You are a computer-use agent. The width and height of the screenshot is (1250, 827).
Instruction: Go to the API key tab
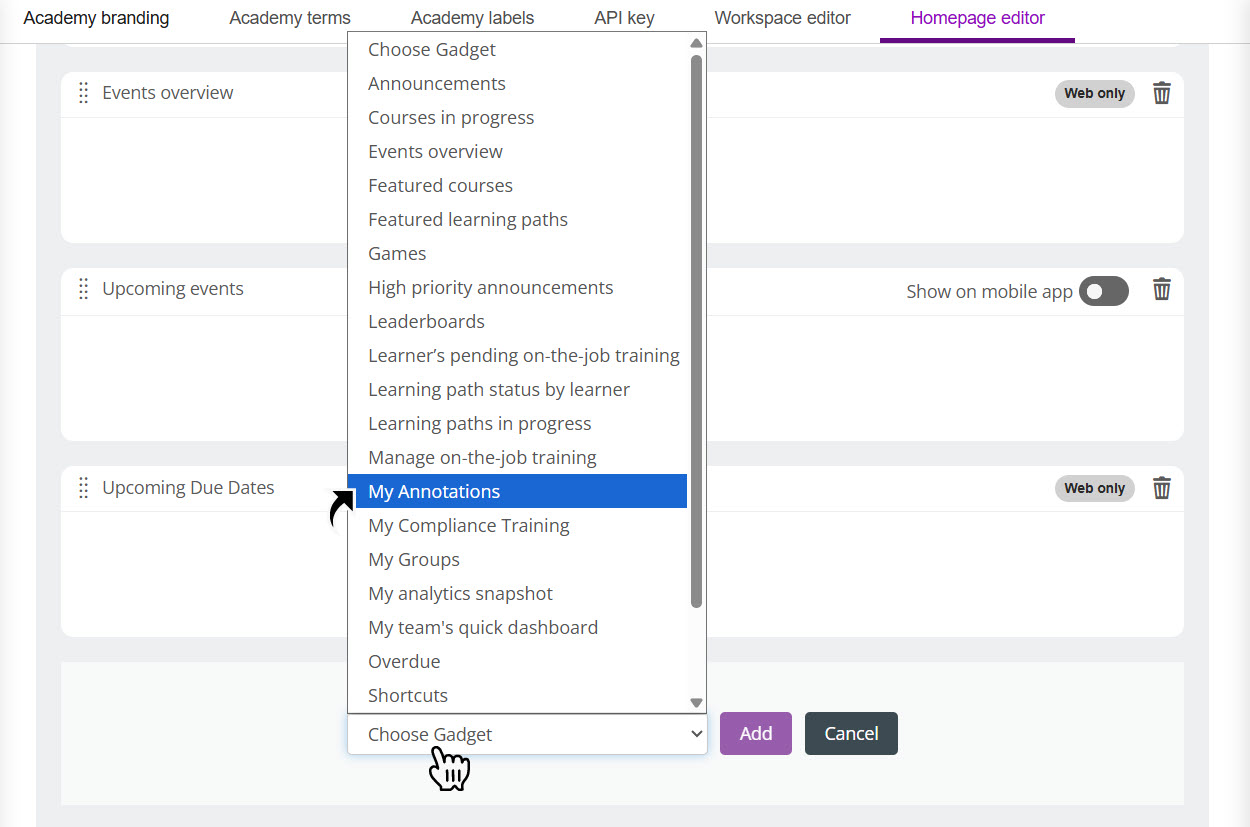point(624,18)
